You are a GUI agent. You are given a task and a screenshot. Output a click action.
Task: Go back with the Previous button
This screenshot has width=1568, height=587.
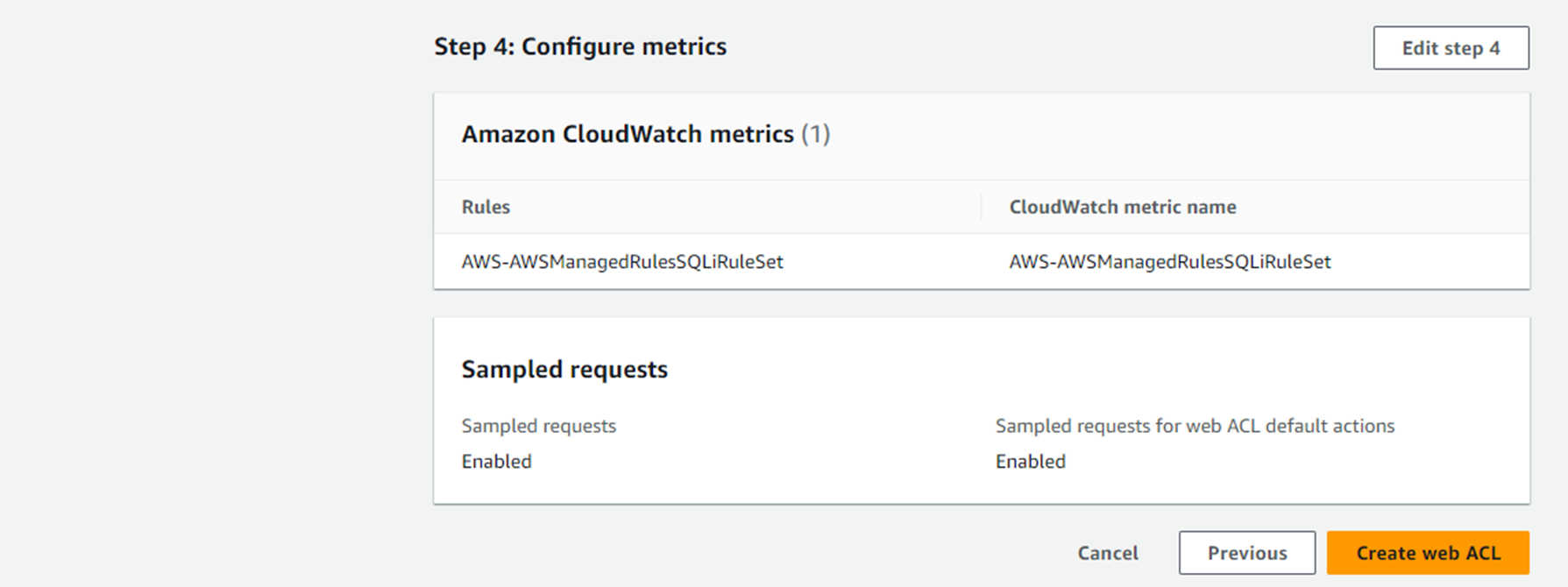pos(1246,553)
